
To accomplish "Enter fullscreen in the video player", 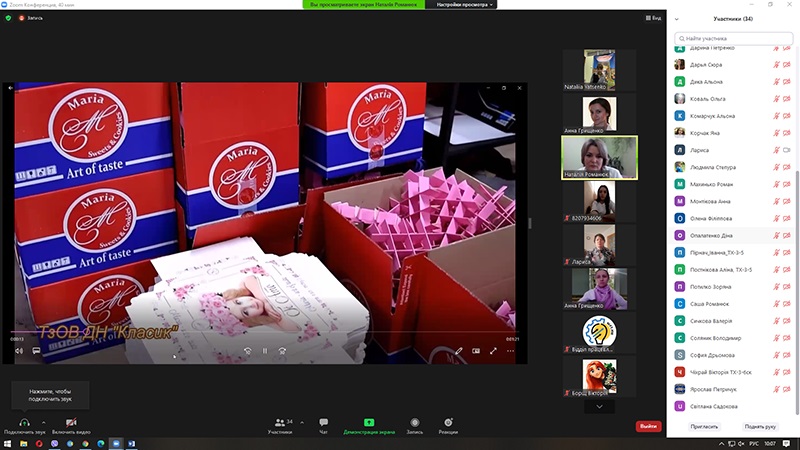I will pyautogui.click(x=493, y=351).
